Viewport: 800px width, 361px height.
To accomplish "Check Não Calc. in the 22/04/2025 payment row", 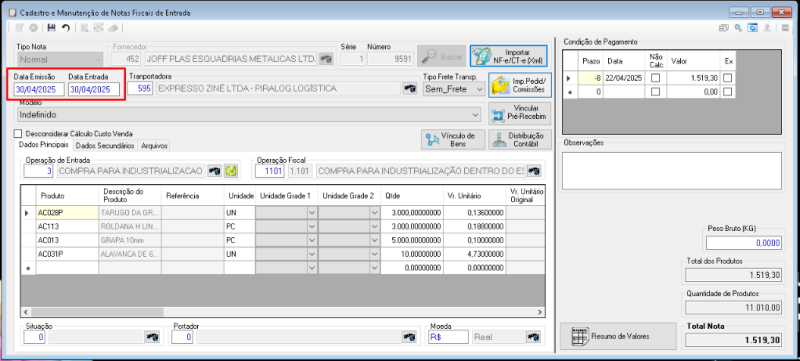I will (655, 78).
